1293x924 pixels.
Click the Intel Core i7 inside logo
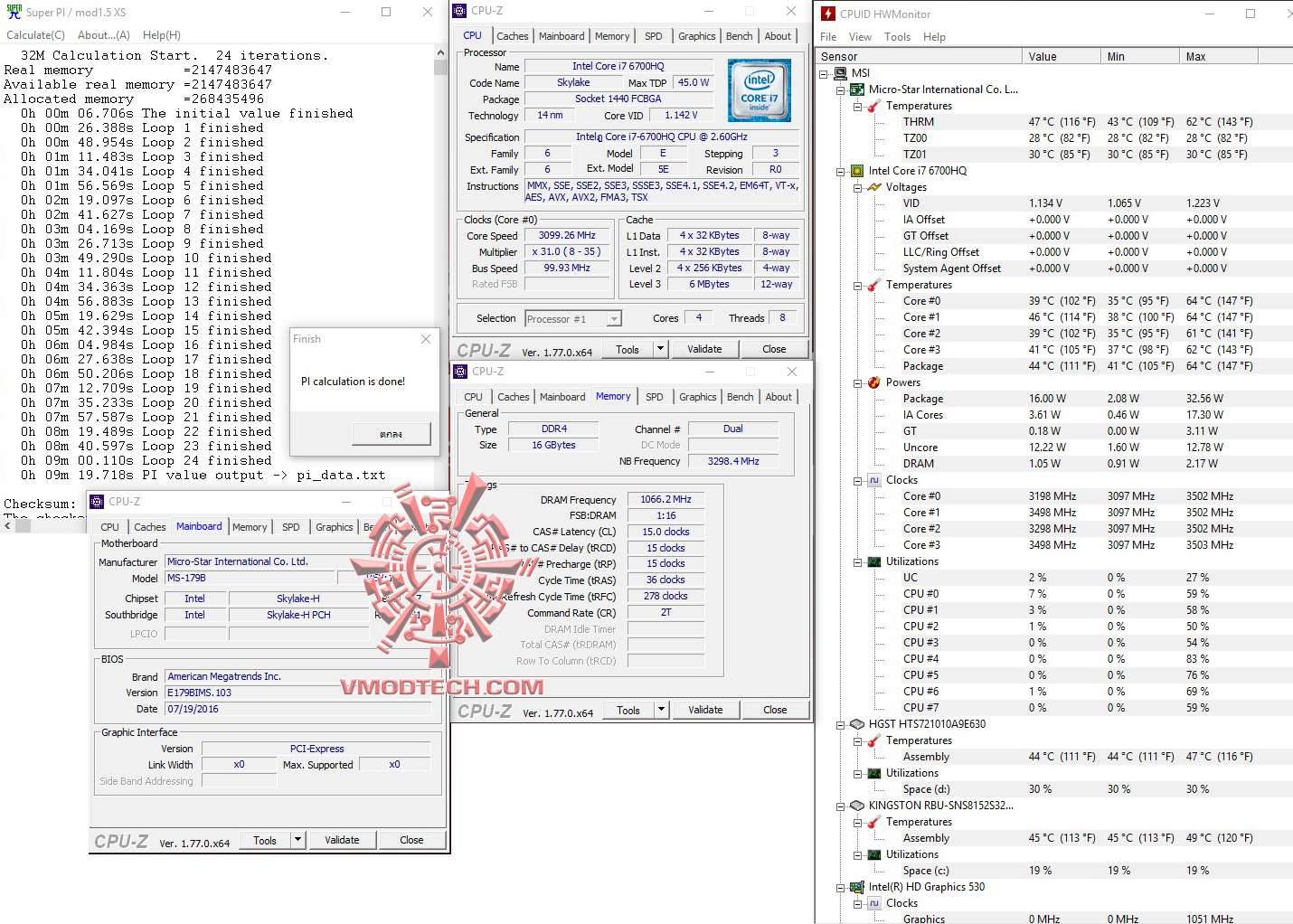point(760,90)
